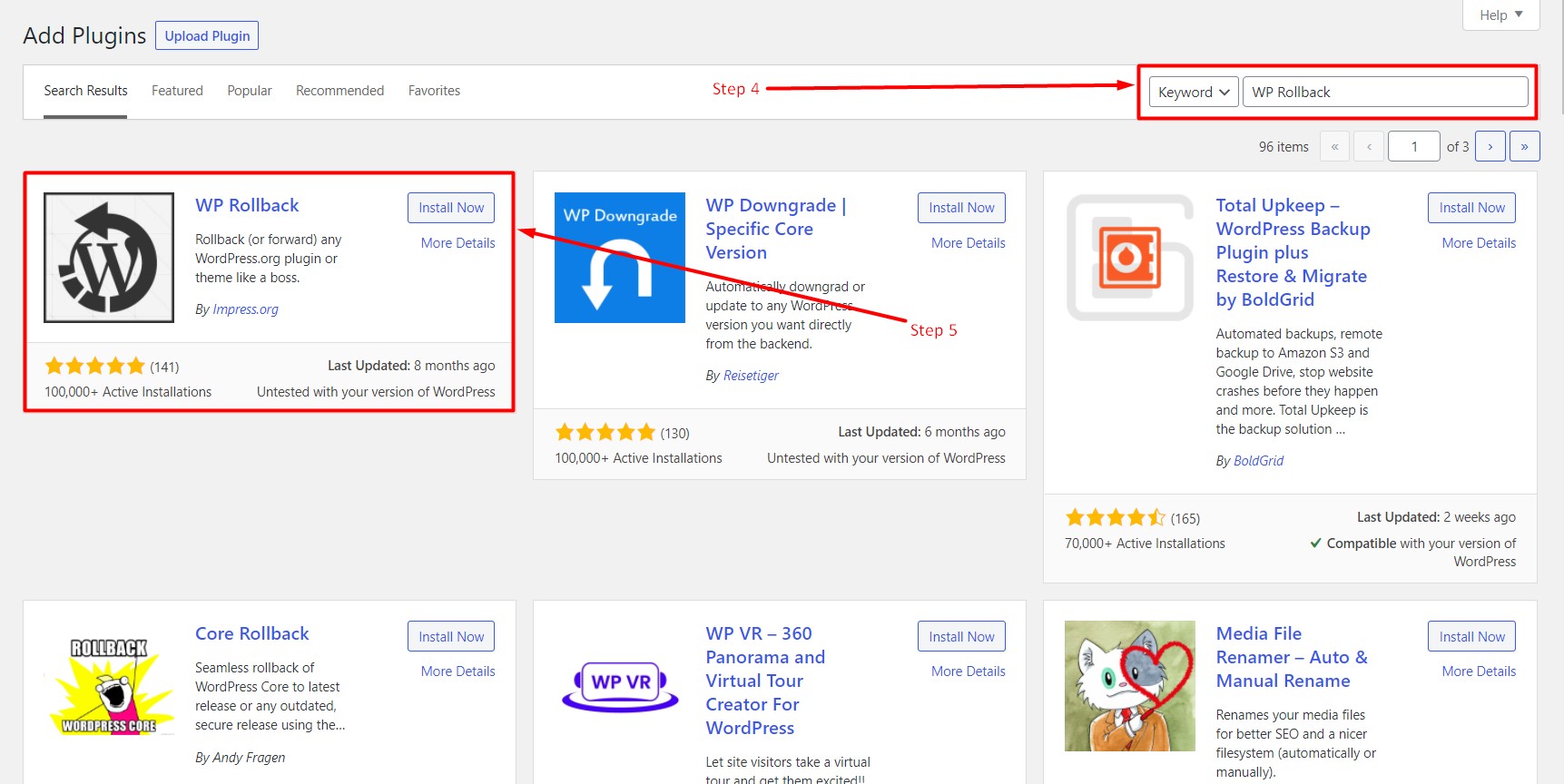
Task: Open the Media File Renamer title link
Action: (1292, 657)
